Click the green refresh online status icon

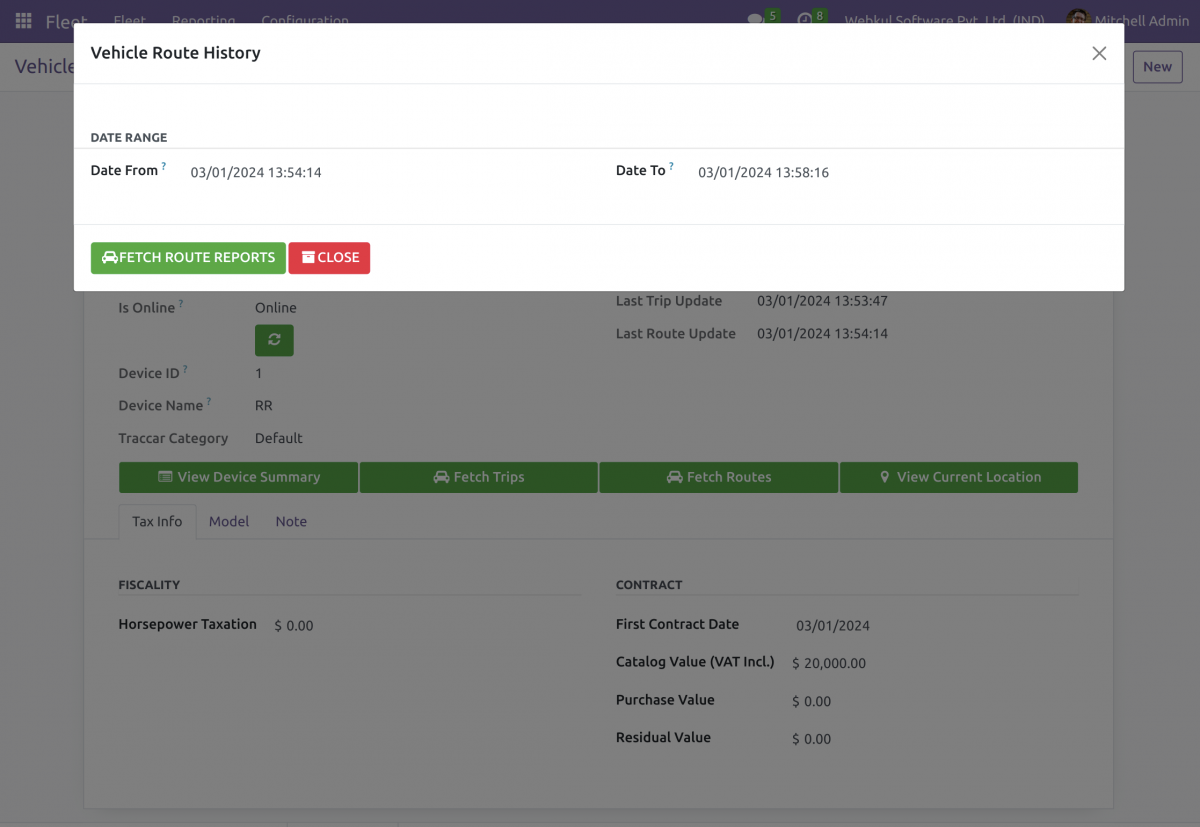click(274, 340)
